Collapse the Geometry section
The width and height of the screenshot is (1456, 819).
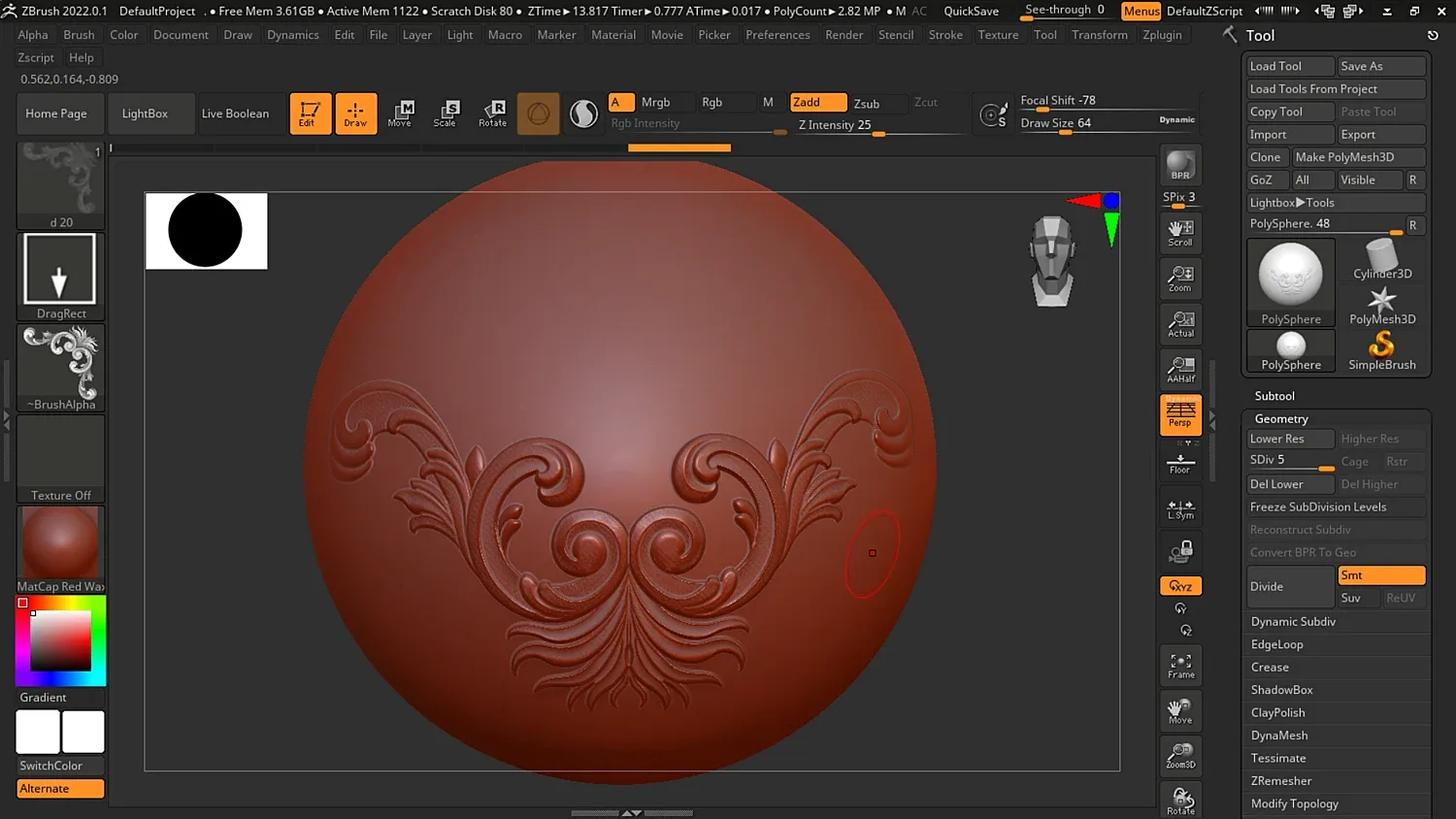(x=1281, y=419)
